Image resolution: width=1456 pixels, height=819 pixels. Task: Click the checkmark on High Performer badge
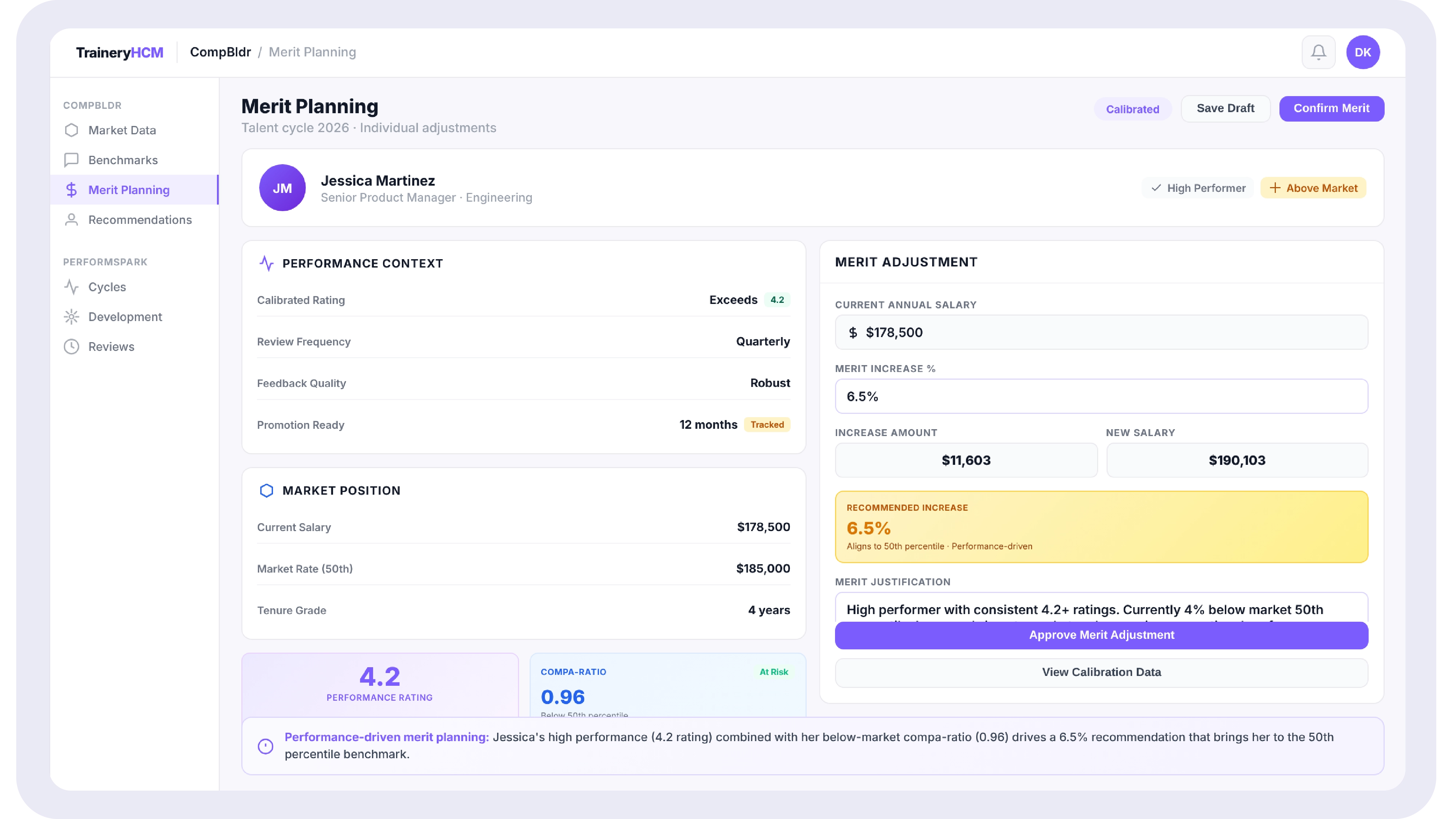[x=1156, y=188]
